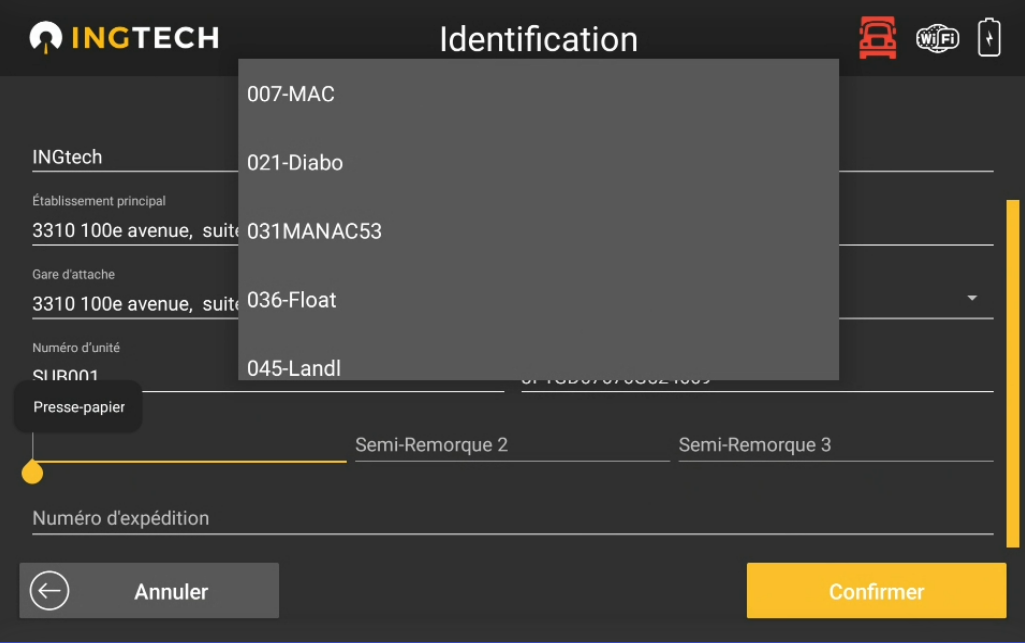1025x643 pixels.
Task: Focus the Semi-Remorque 3 field
Action: (835, 445)
